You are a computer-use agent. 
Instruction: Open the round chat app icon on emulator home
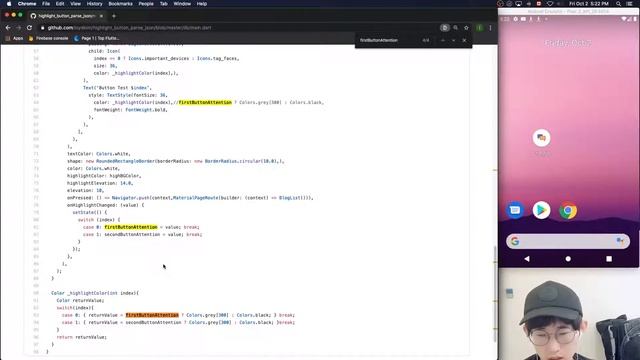click(542, 138)
